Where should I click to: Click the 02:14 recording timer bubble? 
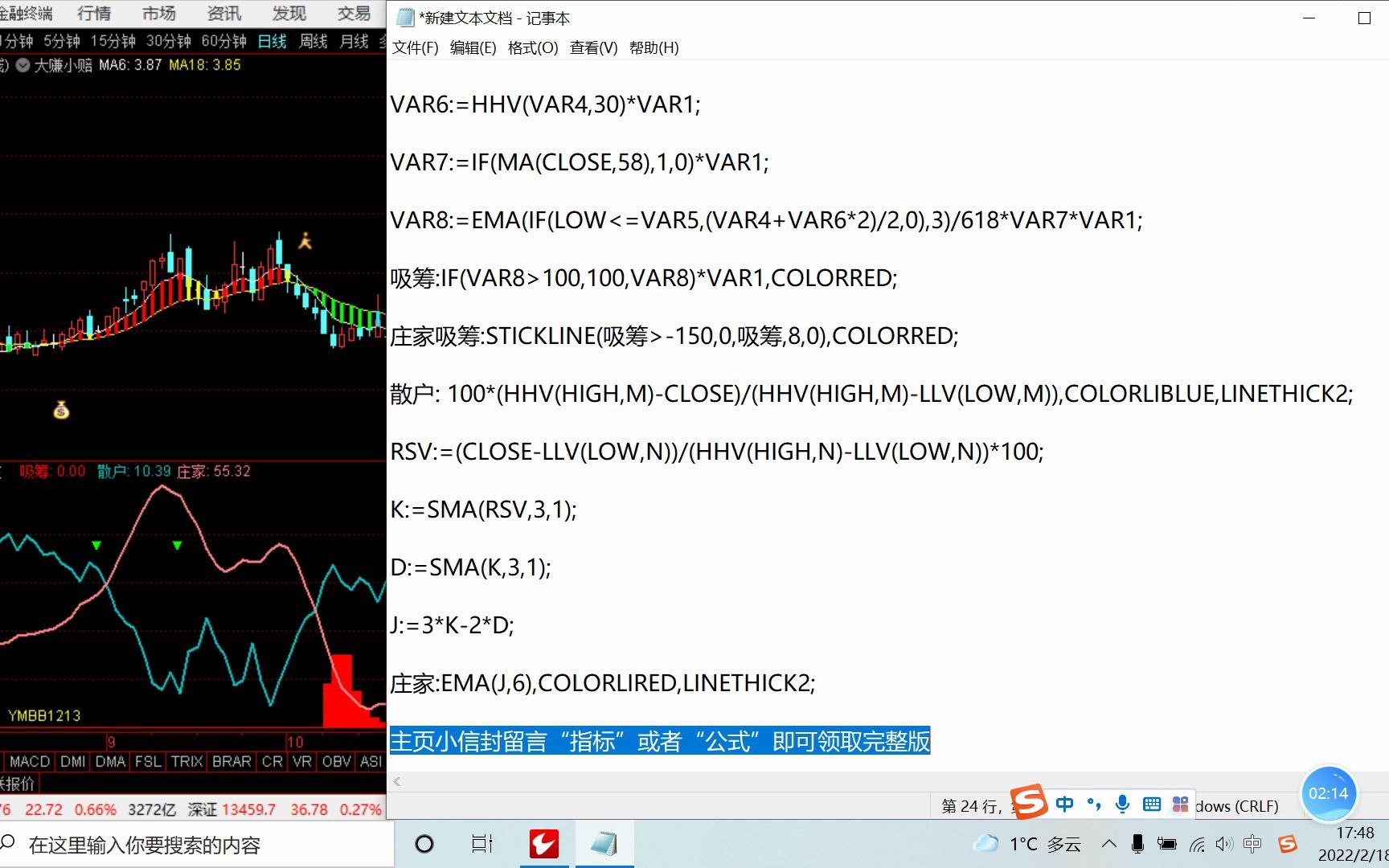tap(1328, 793)
